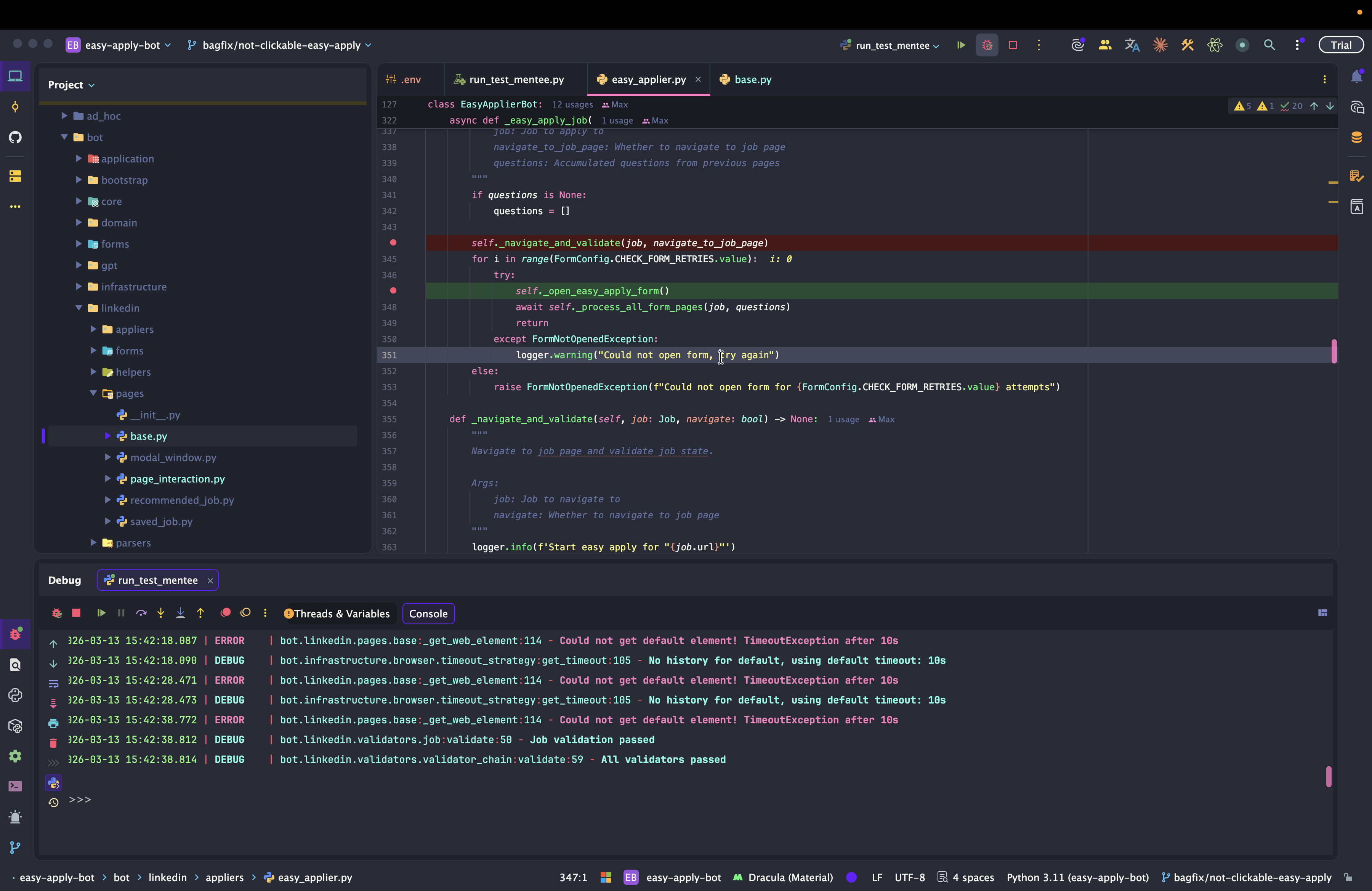1372x891 pixels.
Task: Clear console with trash icon
Action: 53,744
